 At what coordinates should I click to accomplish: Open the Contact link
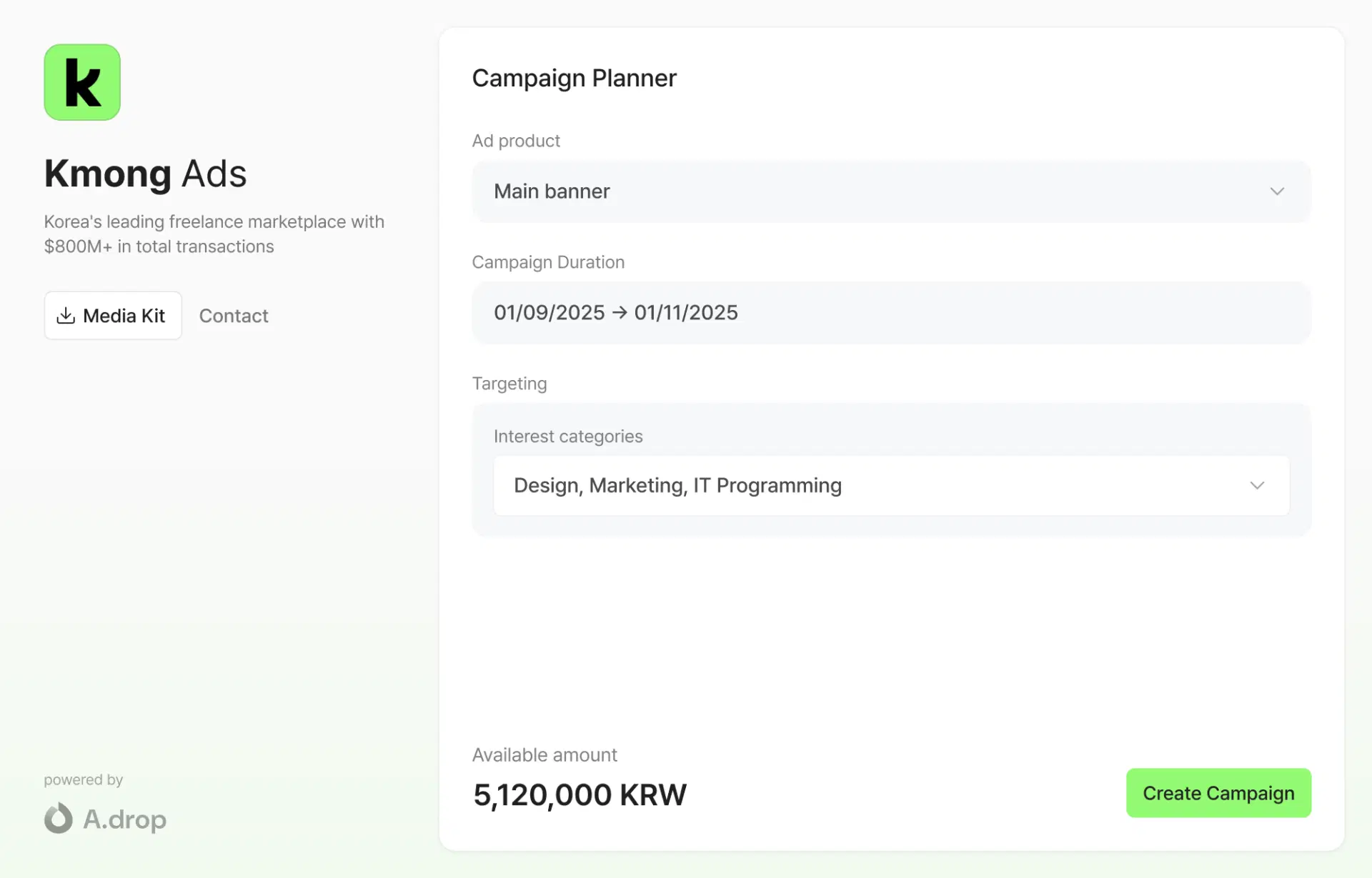click(x=234, y=316)
